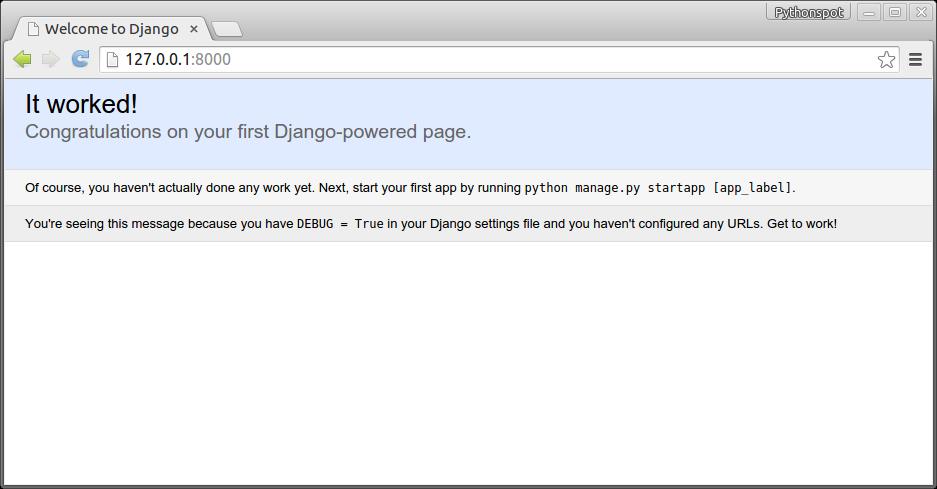This screenshot has height=489, width=937.
Task: Click the 'python manage.py startapp [app_label]' code text
Action: pos(658,188)
